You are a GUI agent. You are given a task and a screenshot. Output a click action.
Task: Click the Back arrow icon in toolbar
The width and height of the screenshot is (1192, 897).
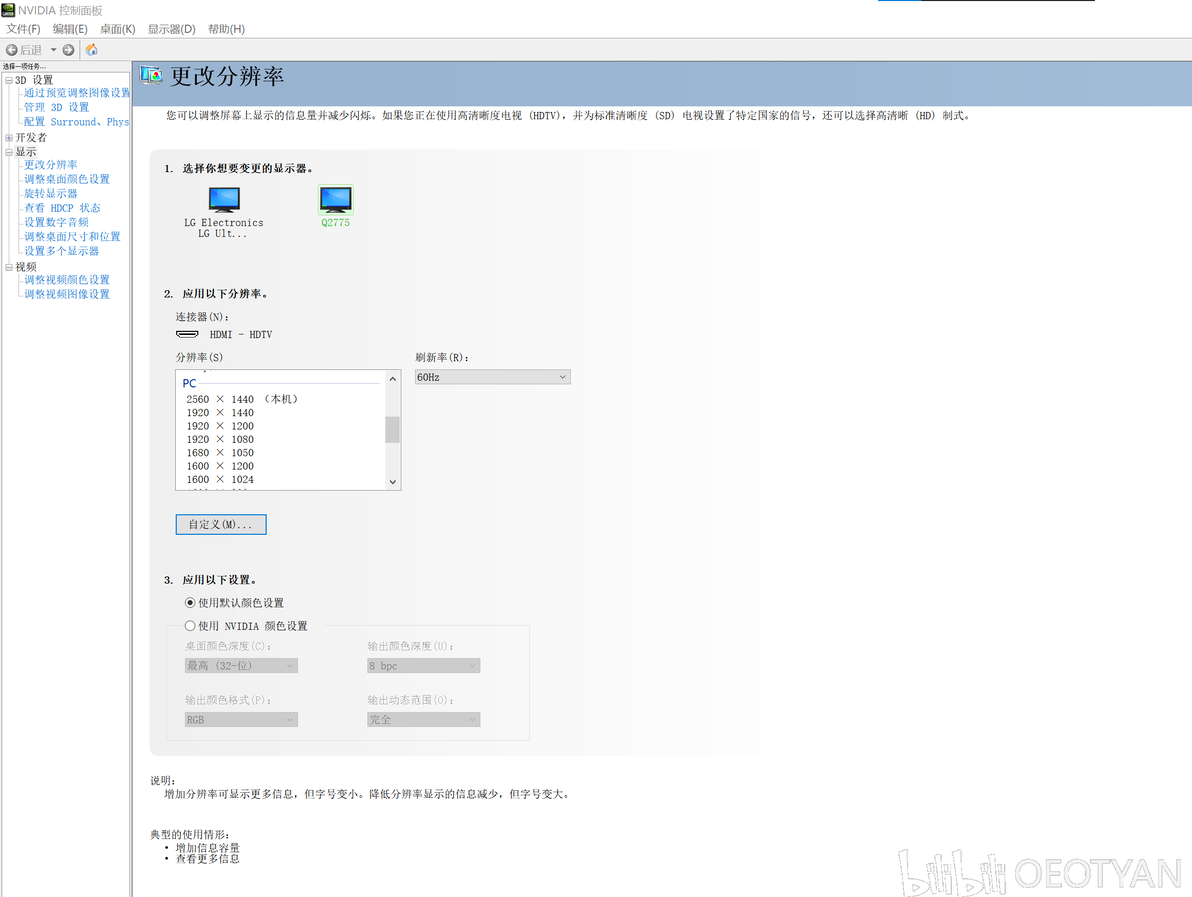pos(11,49)
